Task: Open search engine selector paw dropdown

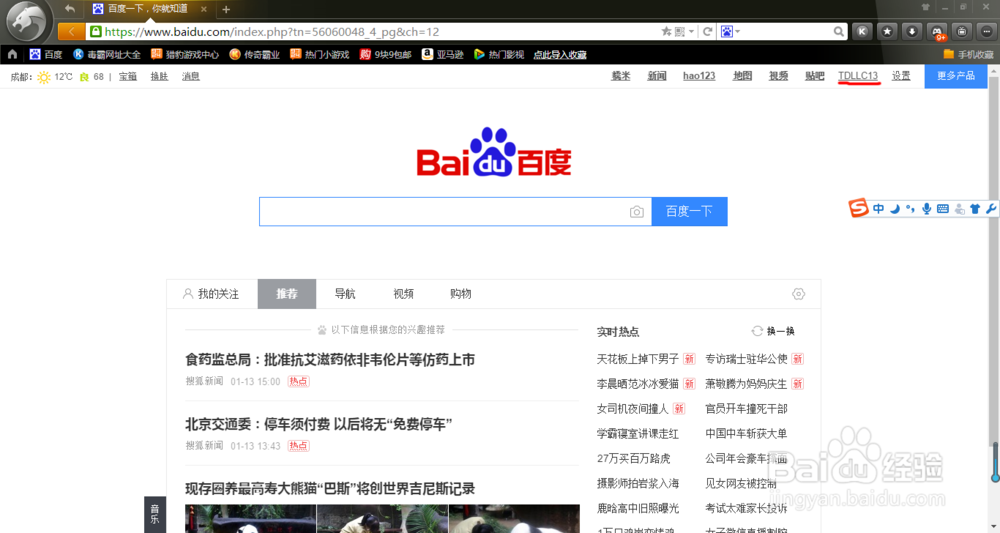Action: tap(730, 31)
